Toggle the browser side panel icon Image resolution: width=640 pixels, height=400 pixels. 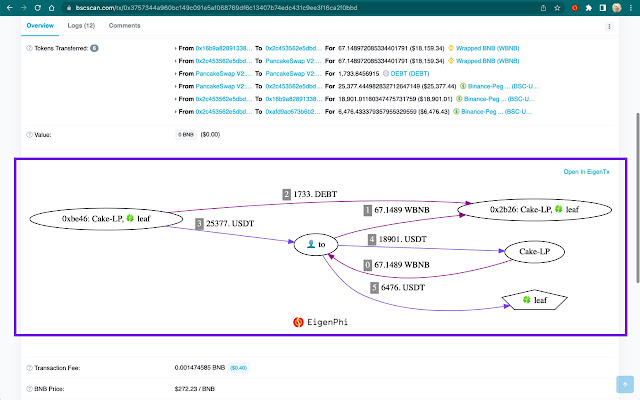[602, 8]
